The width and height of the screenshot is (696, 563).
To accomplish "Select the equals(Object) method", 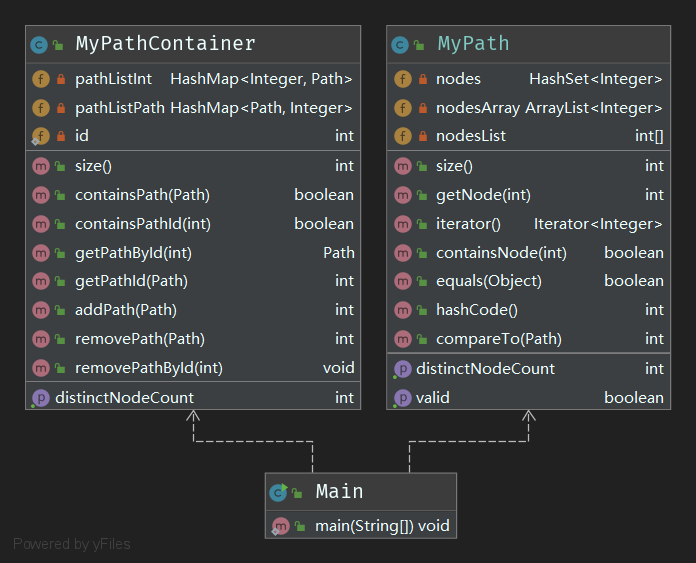I will [x=489, y=281].
